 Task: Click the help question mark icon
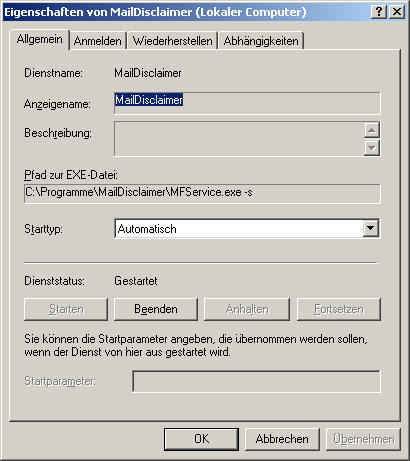379,12
